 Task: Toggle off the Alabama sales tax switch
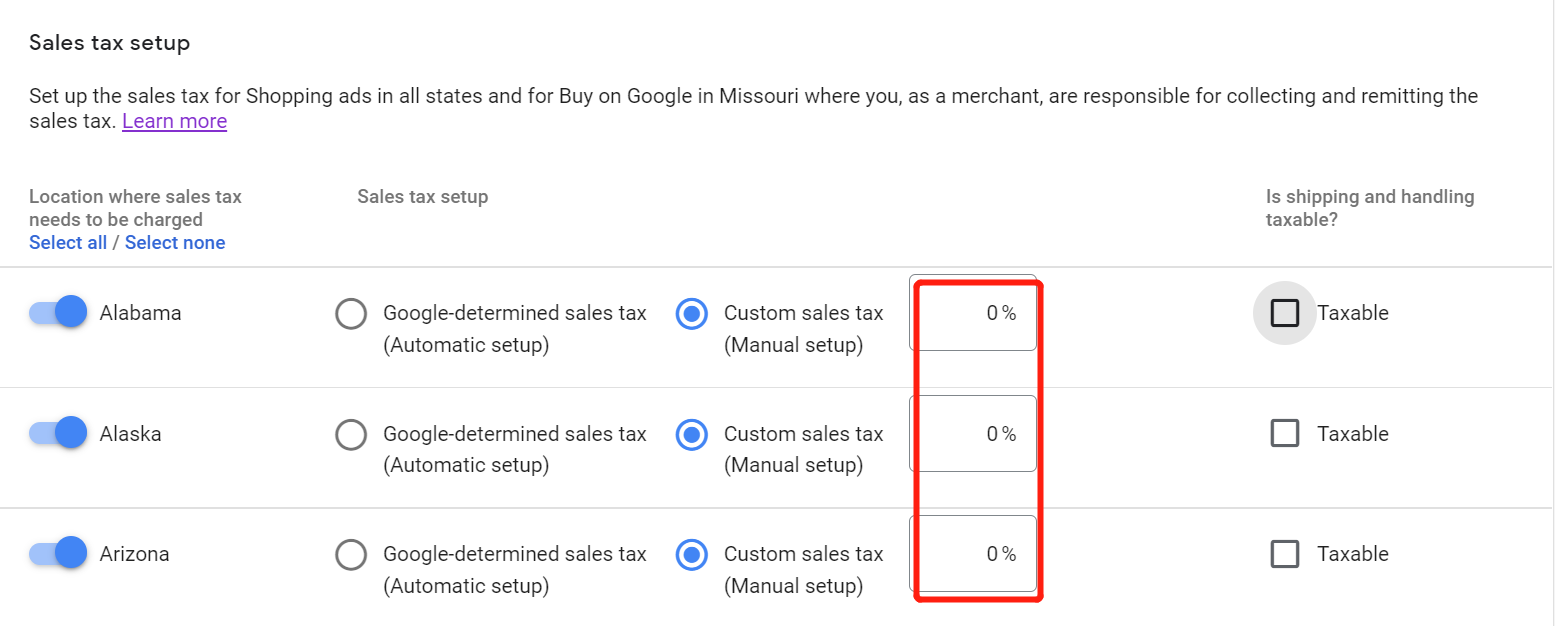click(59, 313)
